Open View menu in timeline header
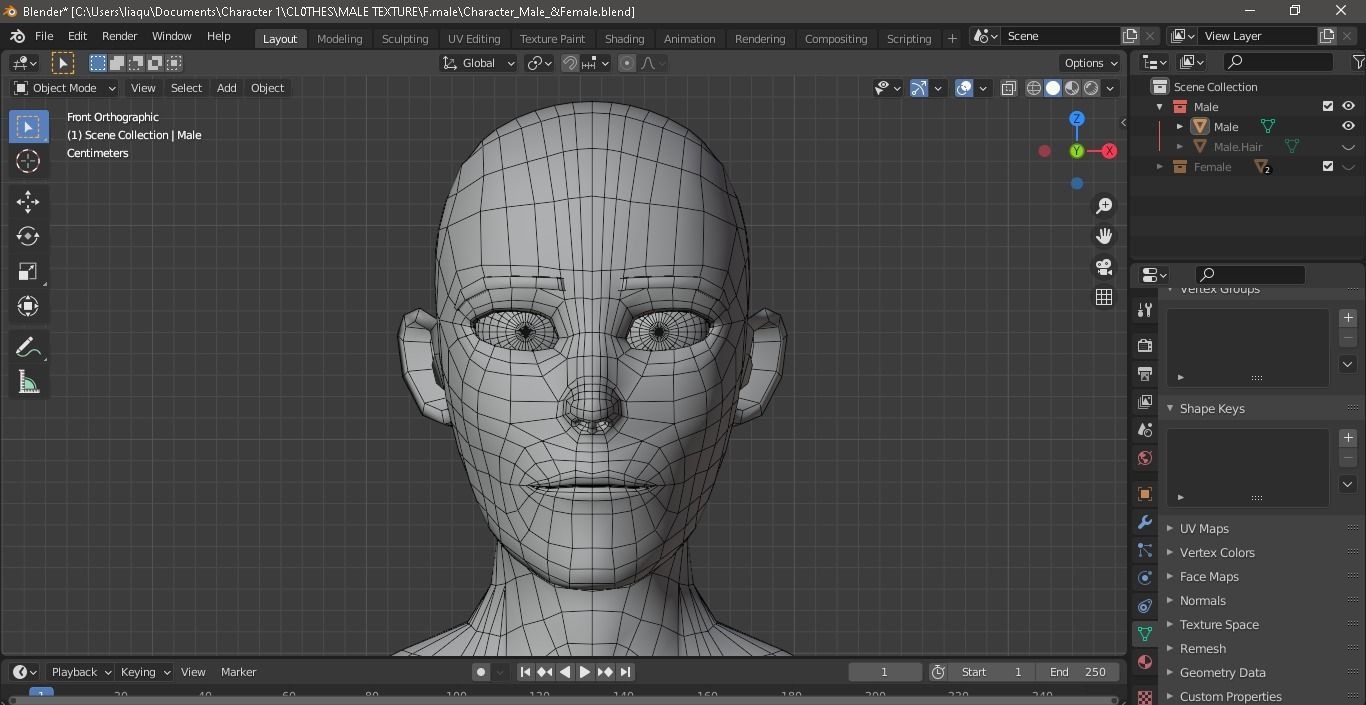Viewport: 1366px width, 705px height. point(193,672)
